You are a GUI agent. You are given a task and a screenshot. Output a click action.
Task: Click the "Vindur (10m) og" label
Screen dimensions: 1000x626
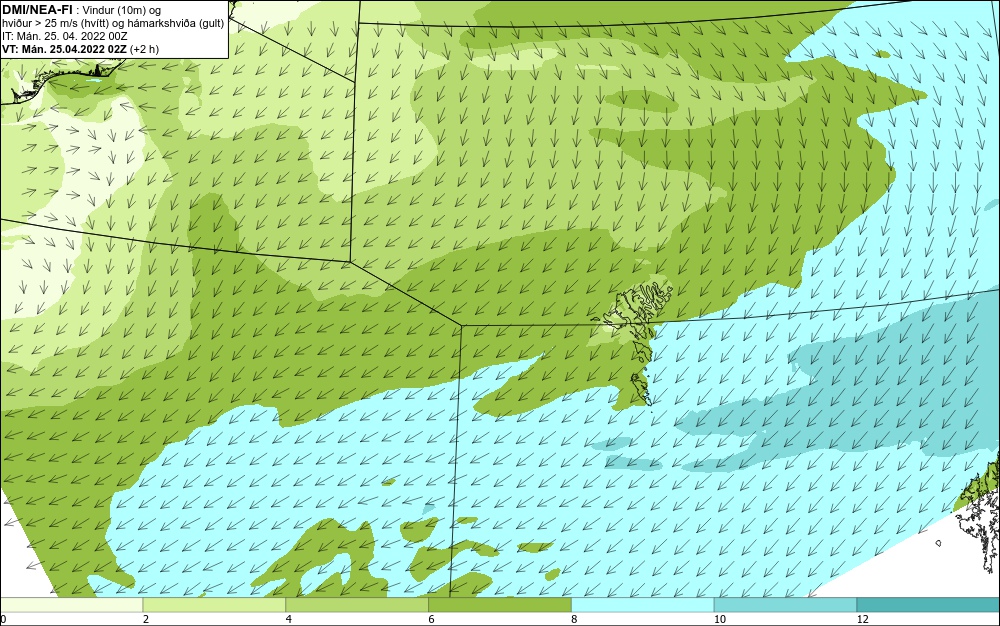click(x=122, y=10)
